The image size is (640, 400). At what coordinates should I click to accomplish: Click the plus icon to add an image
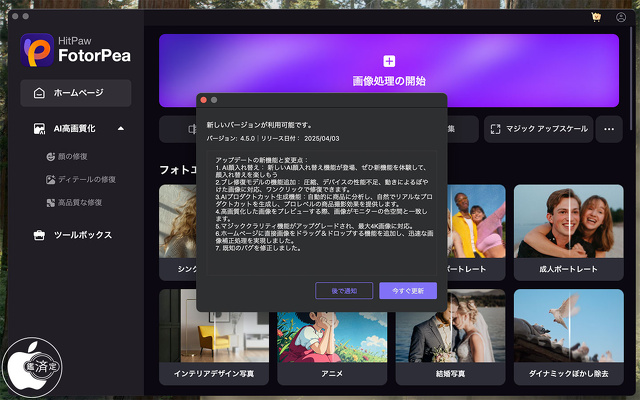(389, 61)
